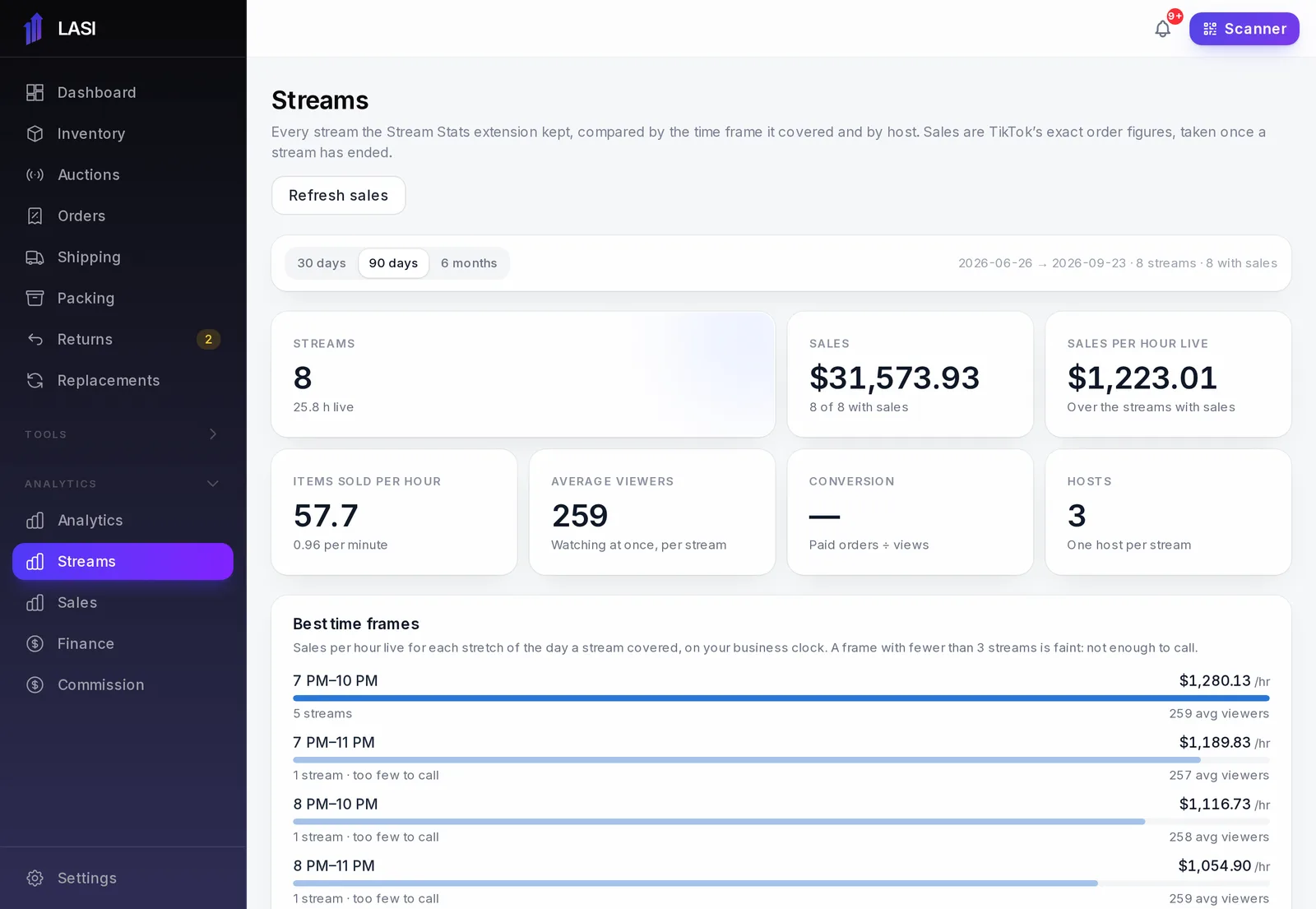Click the Commission dollar icon
This screenshot has height=909, width=1316.
35,685
